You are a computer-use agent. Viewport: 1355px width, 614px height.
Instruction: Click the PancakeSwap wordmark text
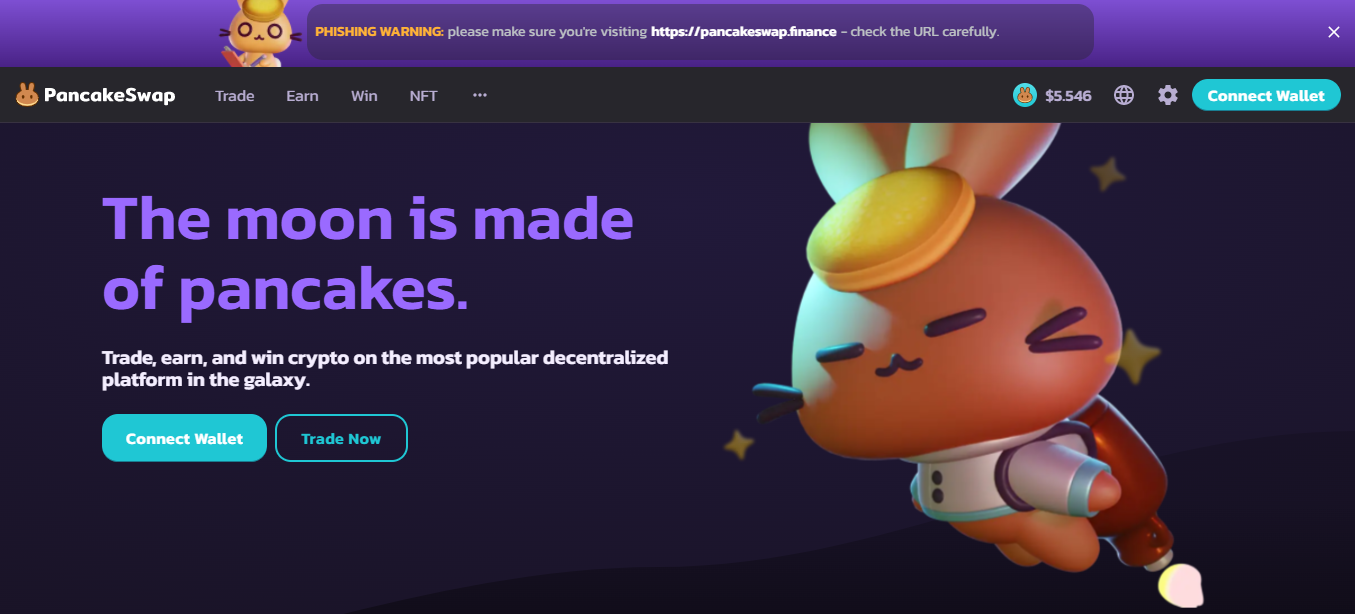(x=110, y=96)
